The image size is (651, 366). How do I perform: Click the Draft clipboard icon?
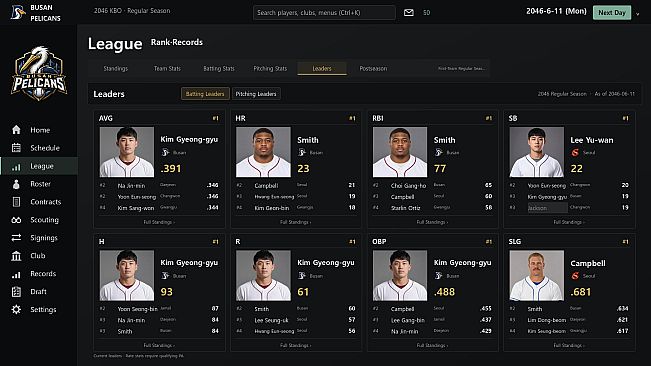[x=16, y=292]
